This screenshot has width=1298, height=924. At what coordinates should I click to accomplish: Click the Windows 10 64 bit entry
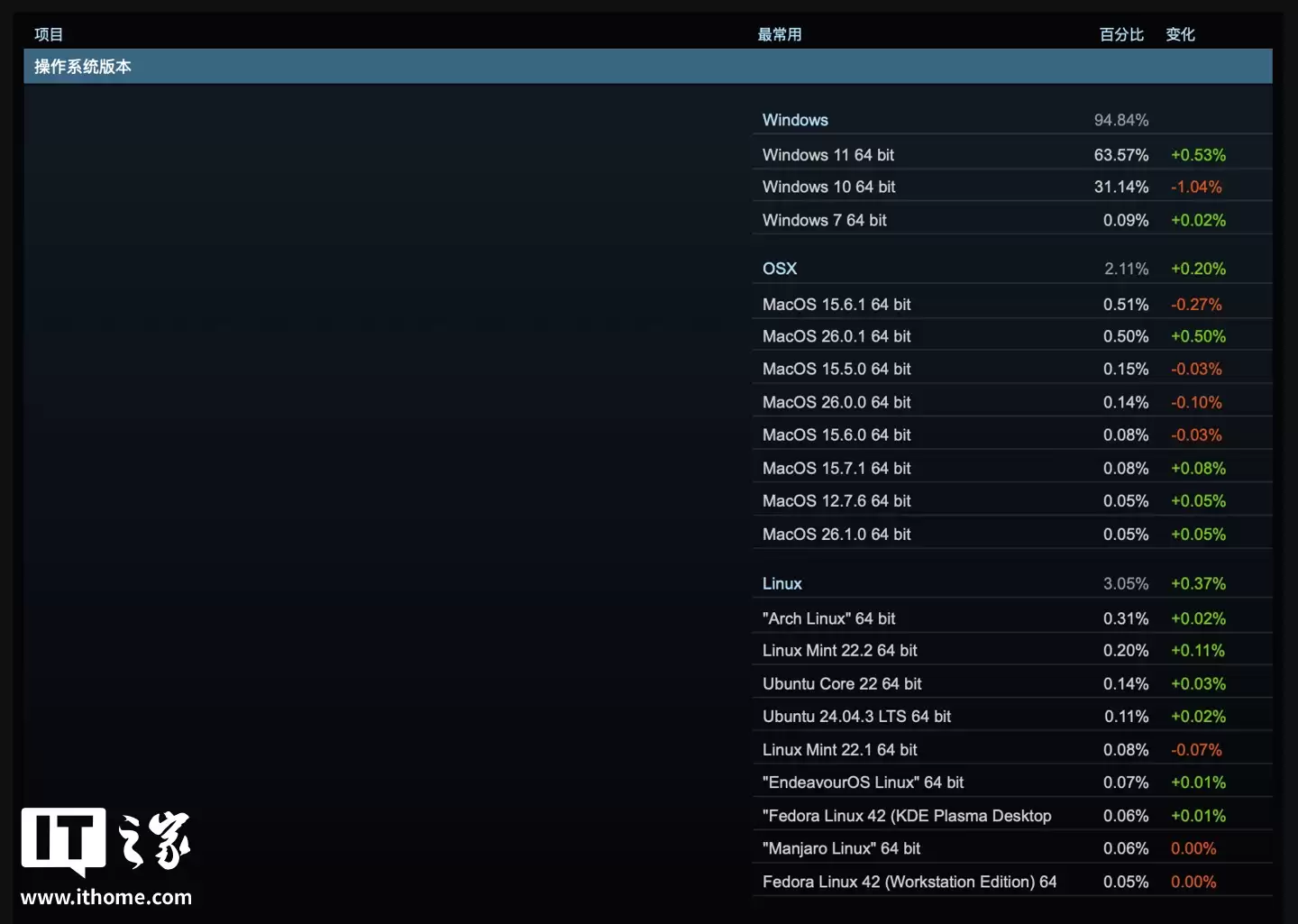coord(828,187)
